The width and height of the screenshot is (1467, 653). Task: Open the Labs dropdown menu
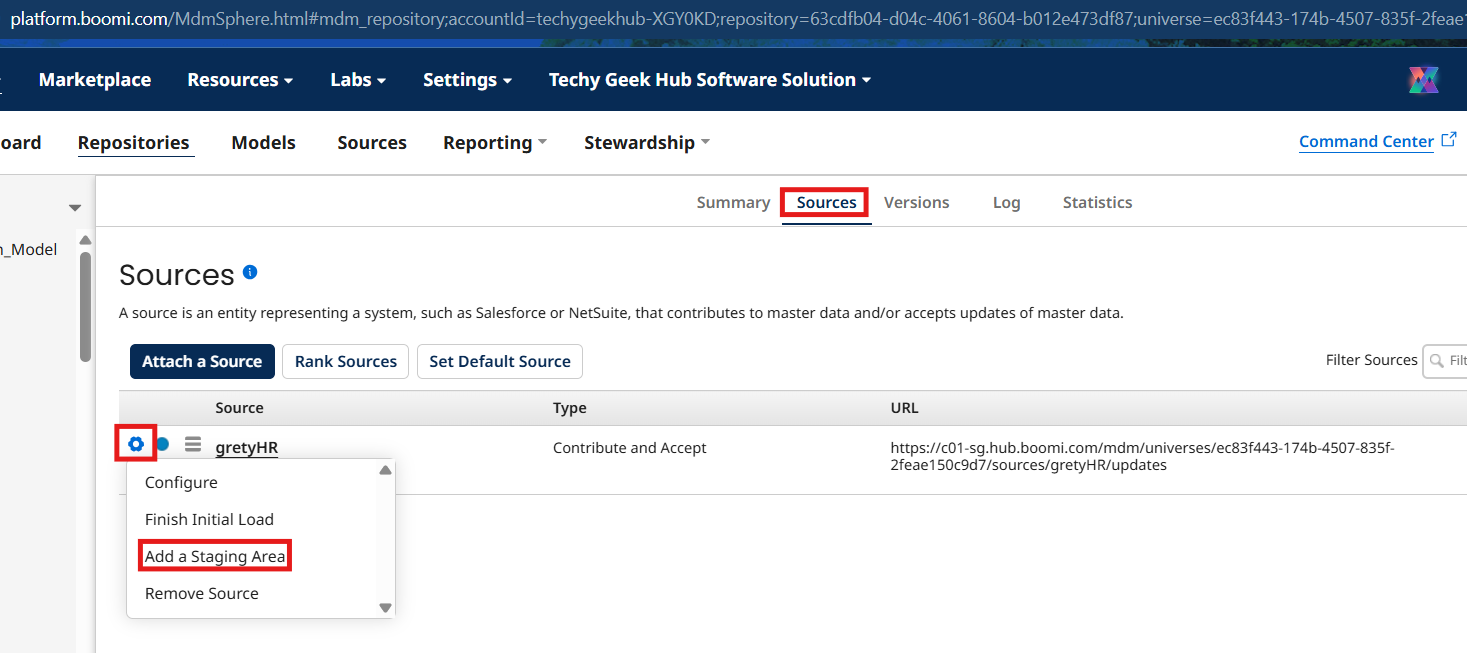point(358,80)
